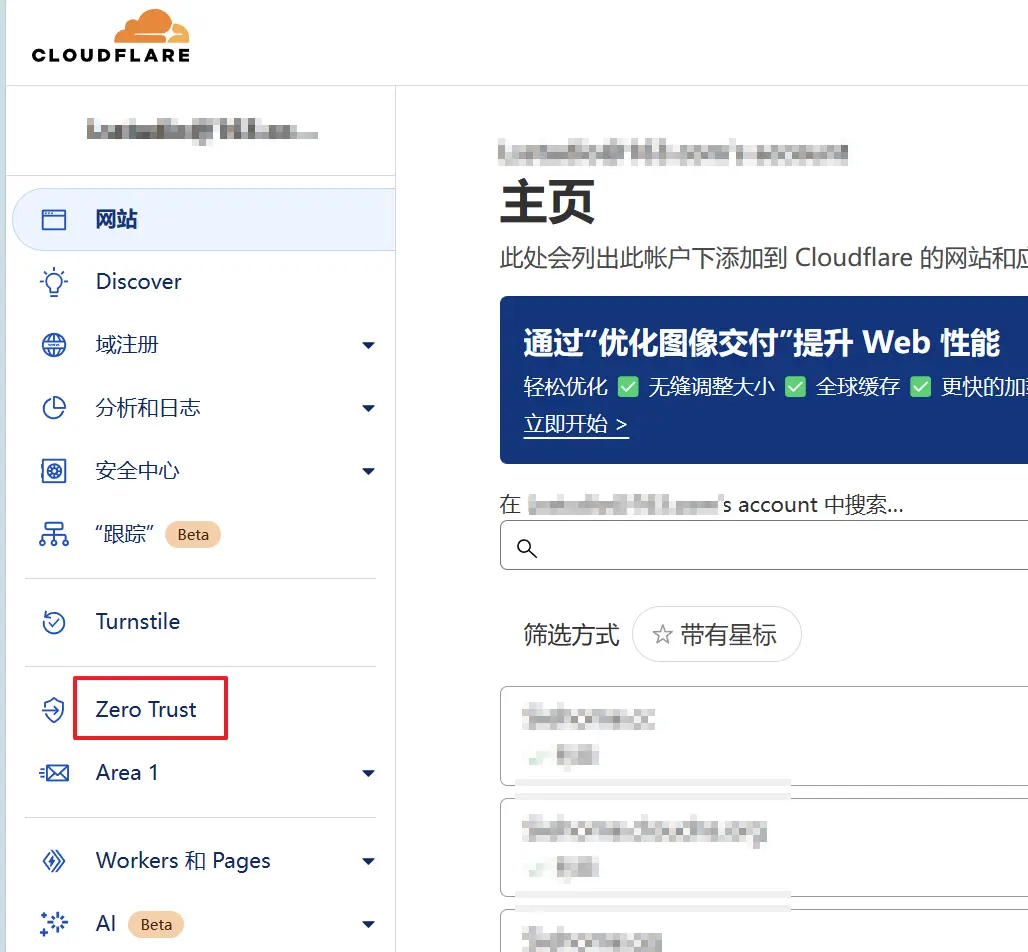The height and width of the screenshot is (952, 1028).
Task: Open the first blurred site card
Action: coord(764,736)
